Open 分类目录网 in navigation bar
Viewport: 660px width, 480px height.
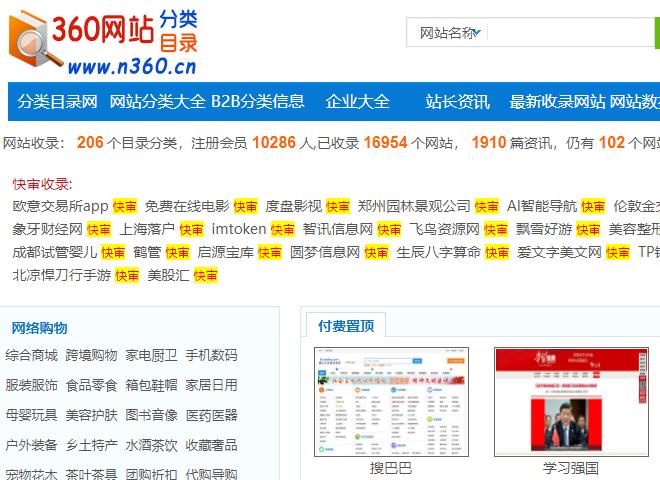coord(57,101)
